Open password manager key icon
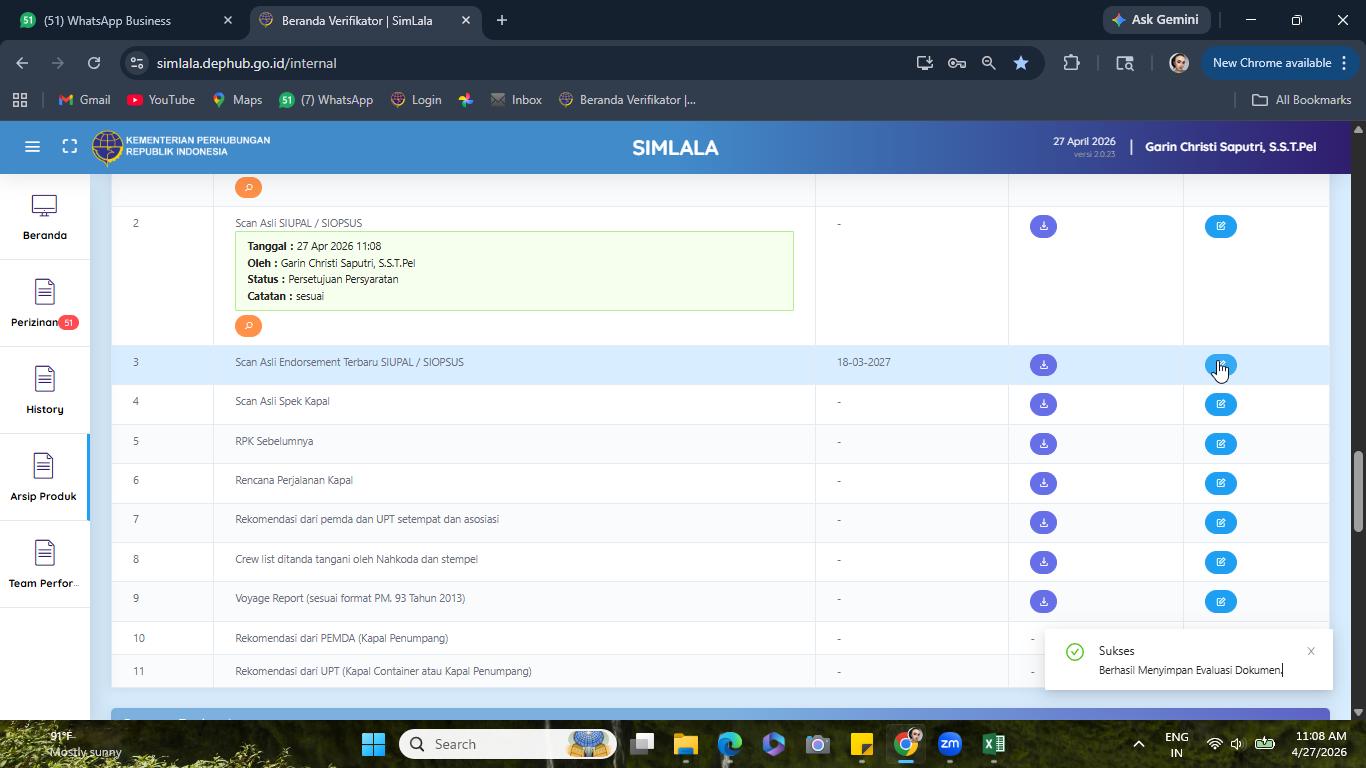Viewport: 1366px width, 768px height. click(956, 63)
